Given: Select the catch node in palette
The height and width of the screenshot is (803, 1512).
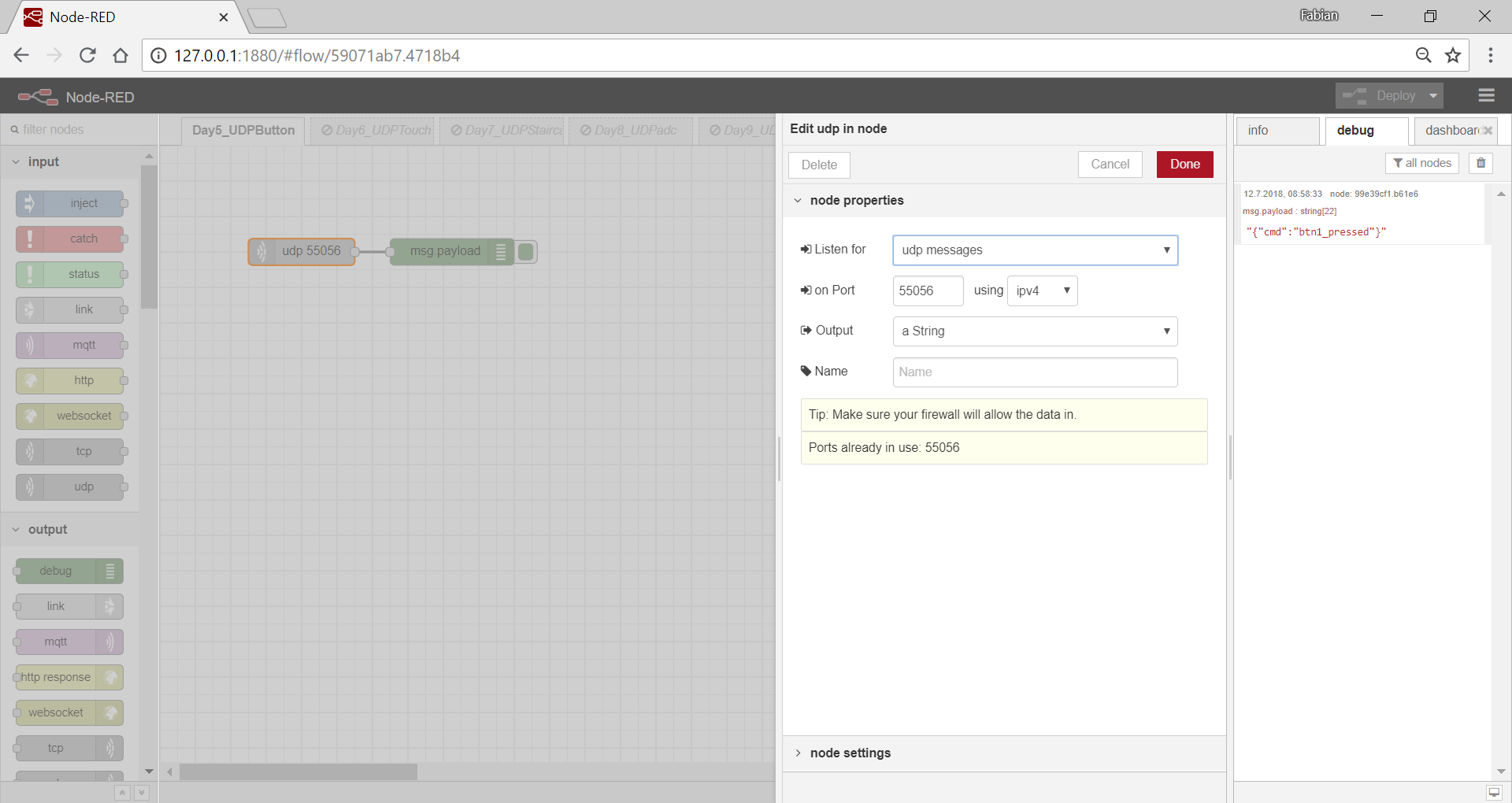Looking at the screenshot, I should pos(69,239).
